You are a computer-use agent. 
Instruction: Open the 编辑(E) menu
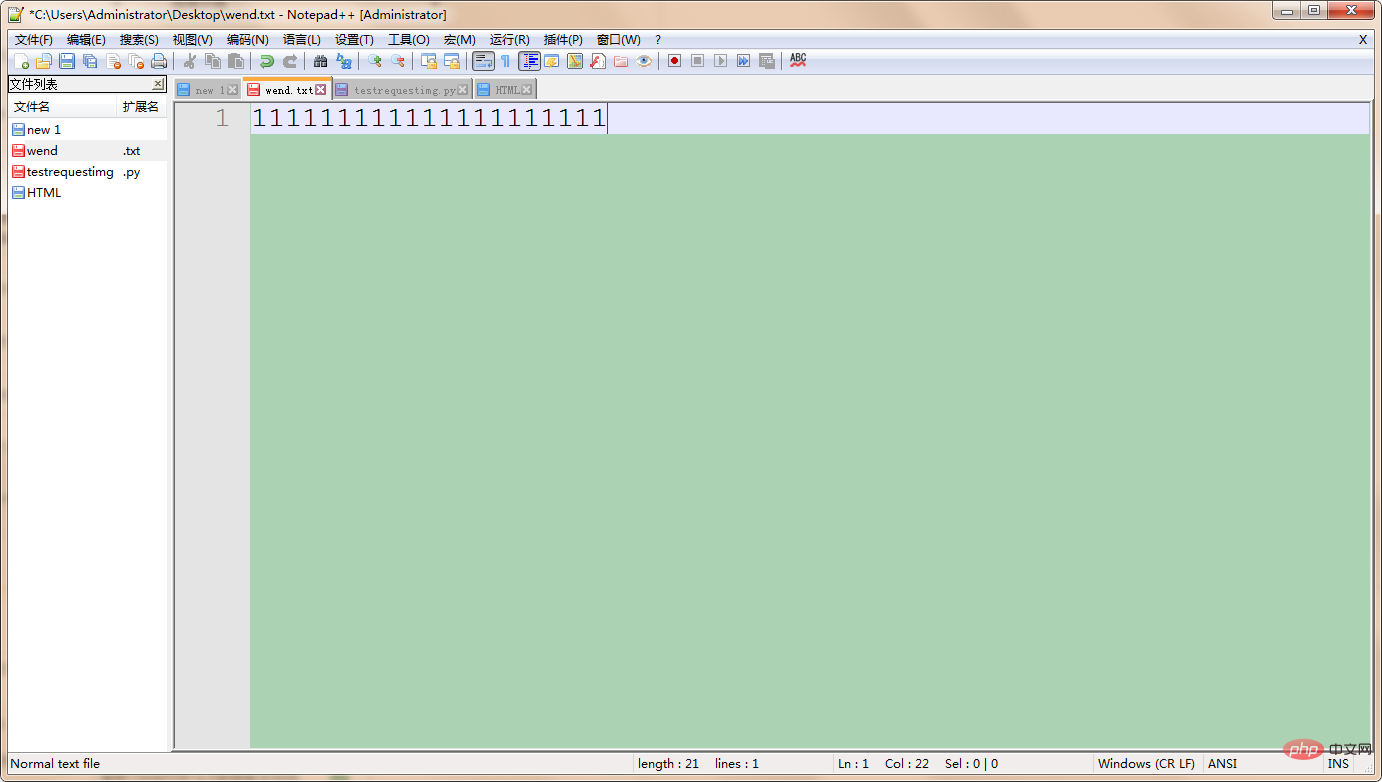86,40
